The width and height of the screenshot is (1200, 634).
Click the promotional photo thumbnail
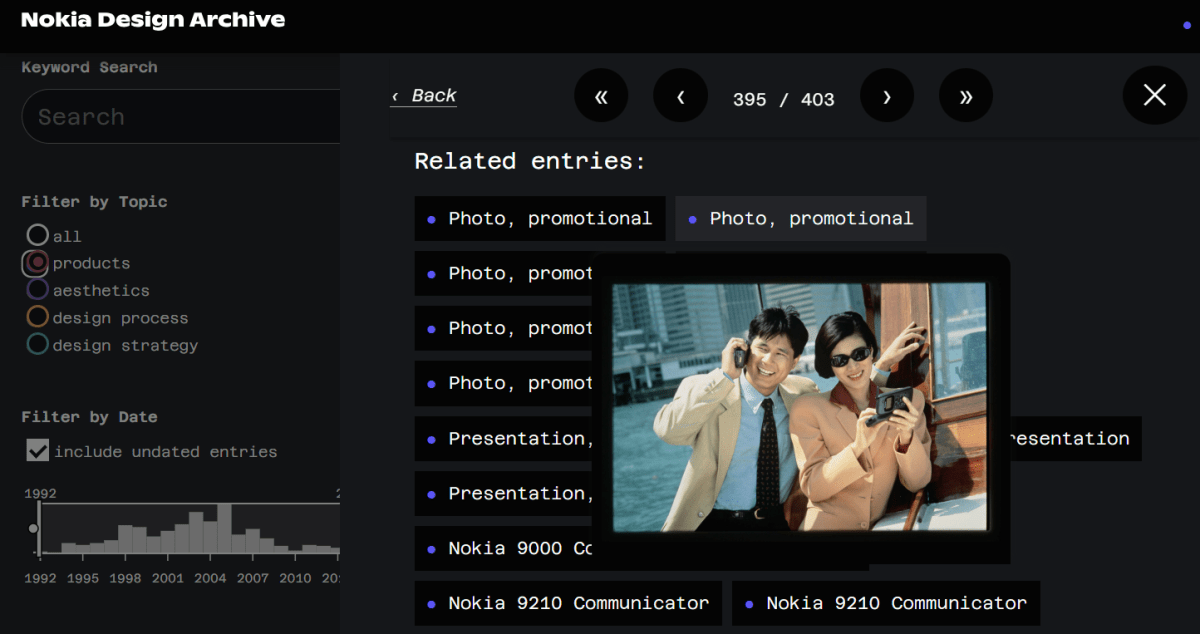(800, 405)
